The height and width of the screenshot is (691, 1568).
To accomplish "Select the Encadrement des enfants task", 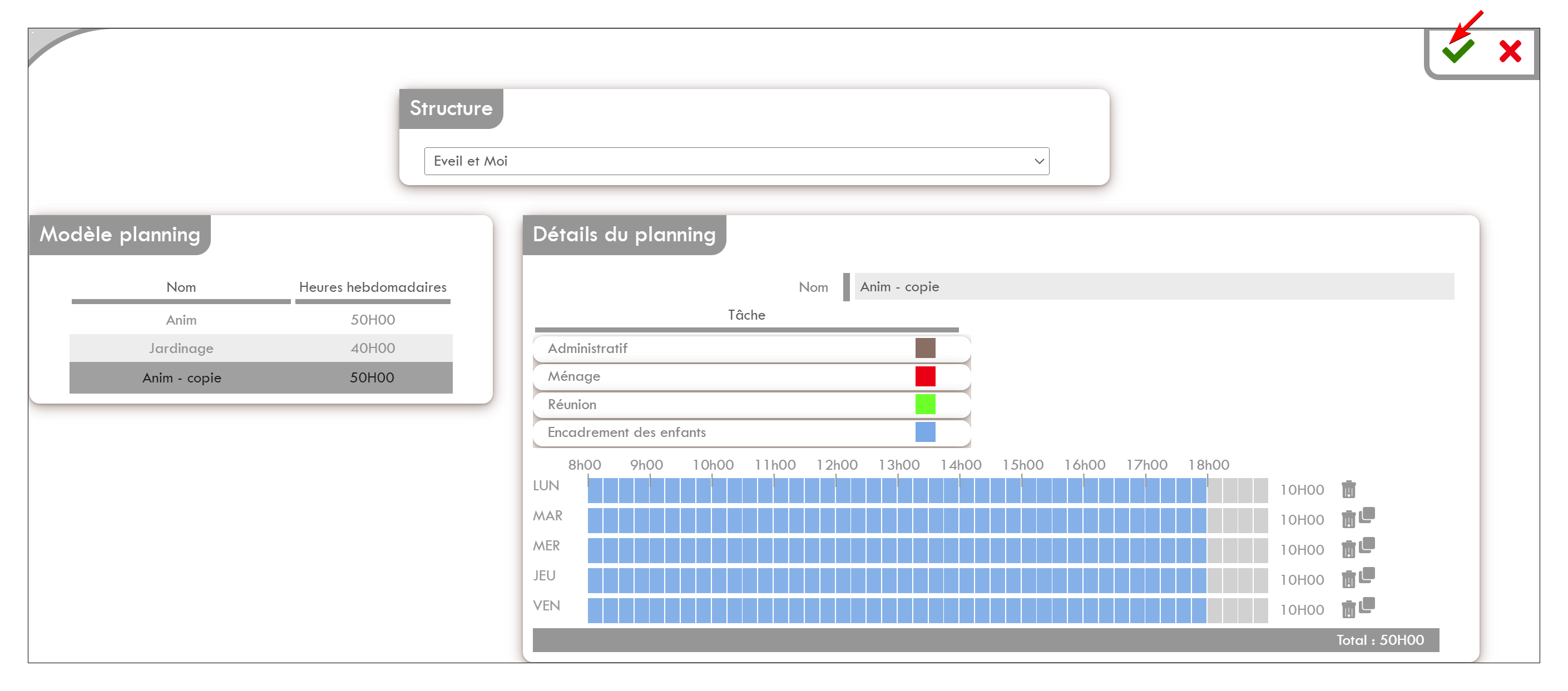I will click(x=752, y=433).
